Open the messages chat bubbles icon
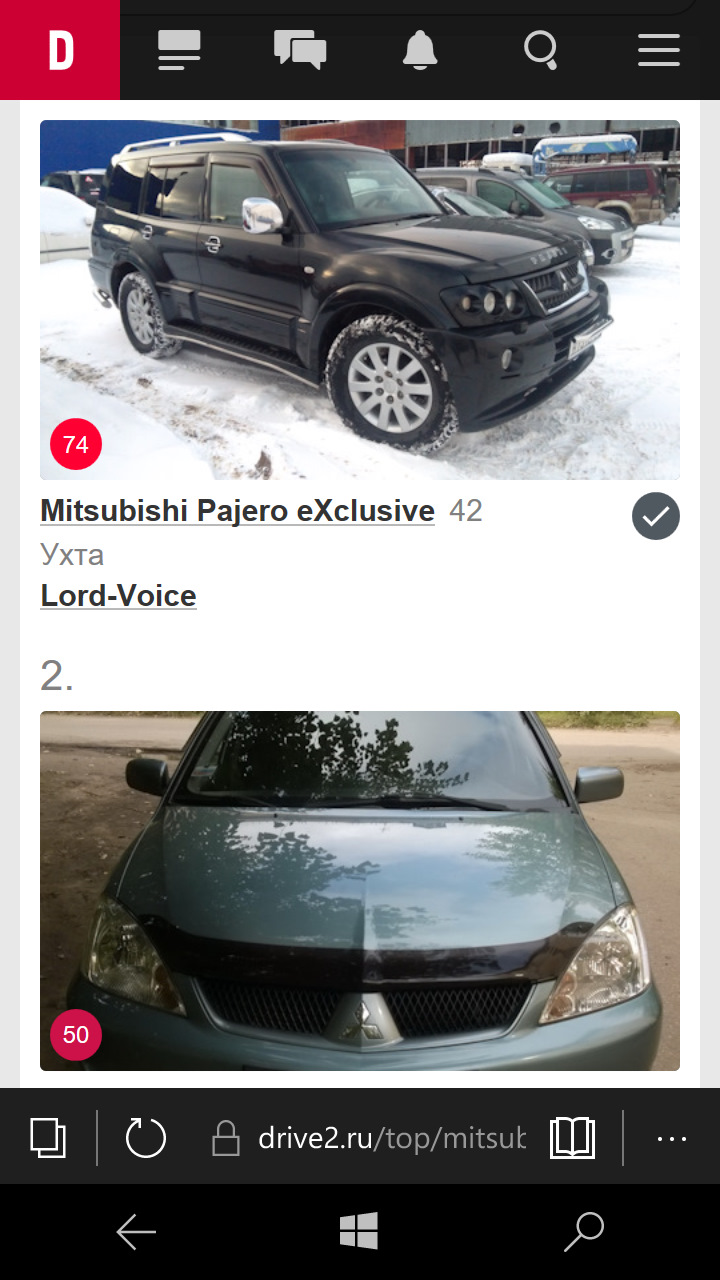The image size is (720, 1280). [300, 50]
